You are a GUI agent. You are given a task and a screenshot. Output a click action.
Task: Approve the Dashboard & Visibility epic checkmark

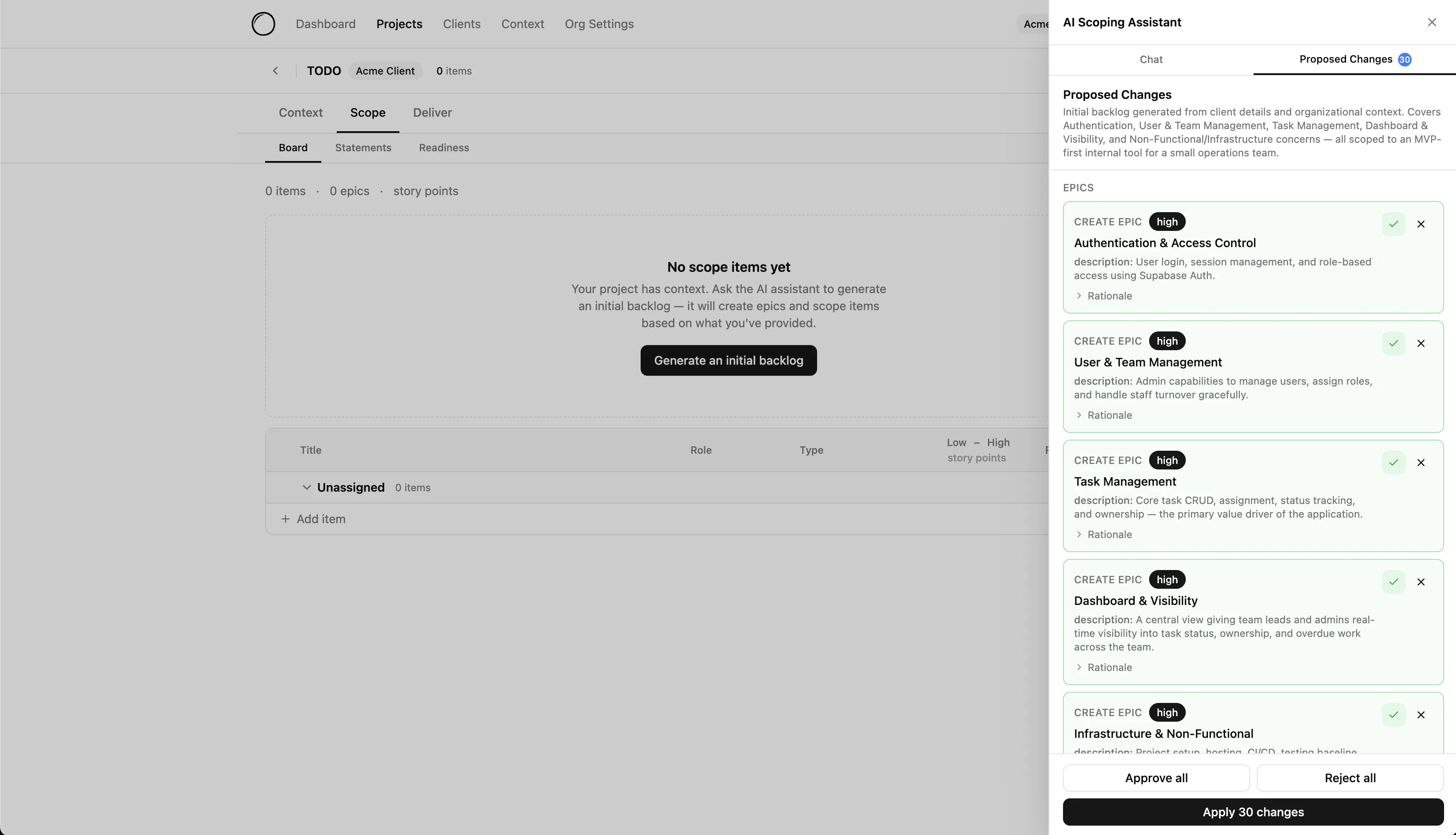(1393, 582)
